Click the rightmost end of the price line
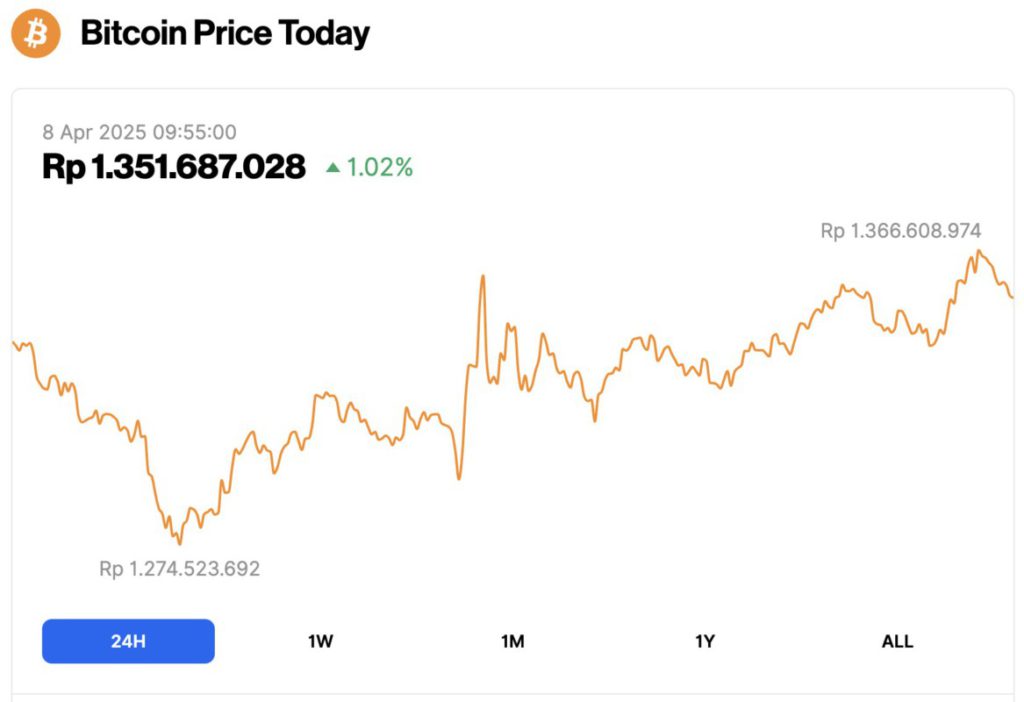This screenshot has height=702, width=1024. tap(1012, 296)
